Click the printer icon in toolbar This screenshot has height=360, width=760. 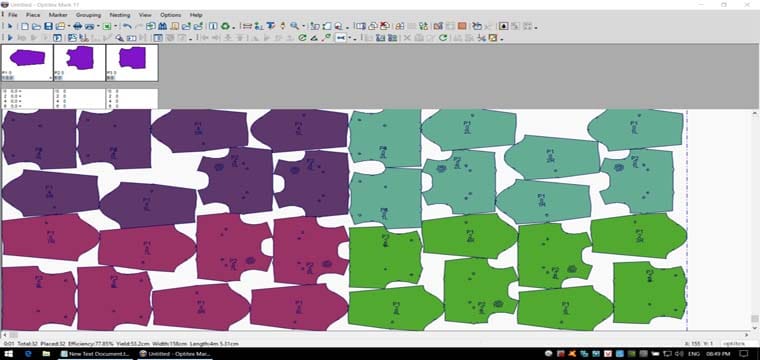(78, 26)
